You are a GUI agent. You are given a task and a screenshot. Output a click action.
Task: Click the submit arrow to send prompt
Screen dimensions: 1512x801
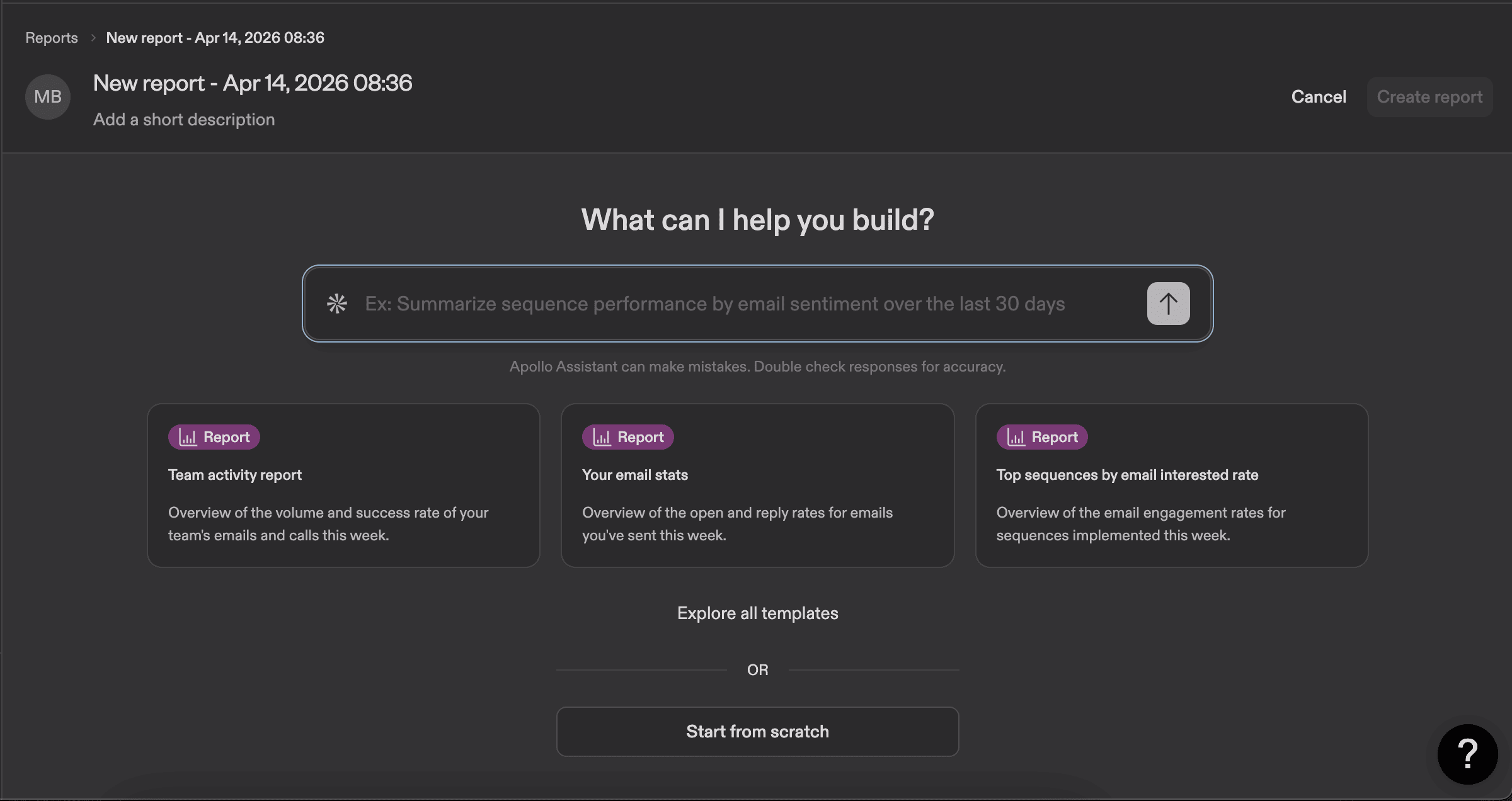1168,304
